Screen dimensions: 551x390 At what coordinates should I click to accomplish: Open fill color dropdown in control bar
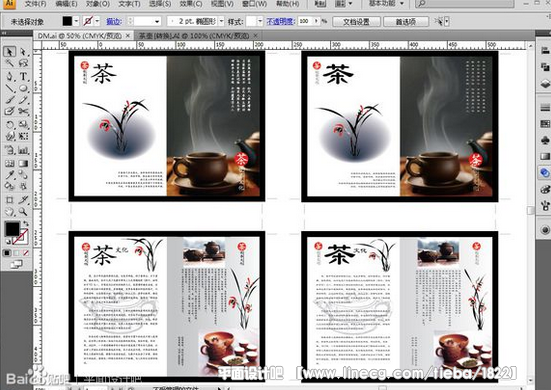coord(76,21)
